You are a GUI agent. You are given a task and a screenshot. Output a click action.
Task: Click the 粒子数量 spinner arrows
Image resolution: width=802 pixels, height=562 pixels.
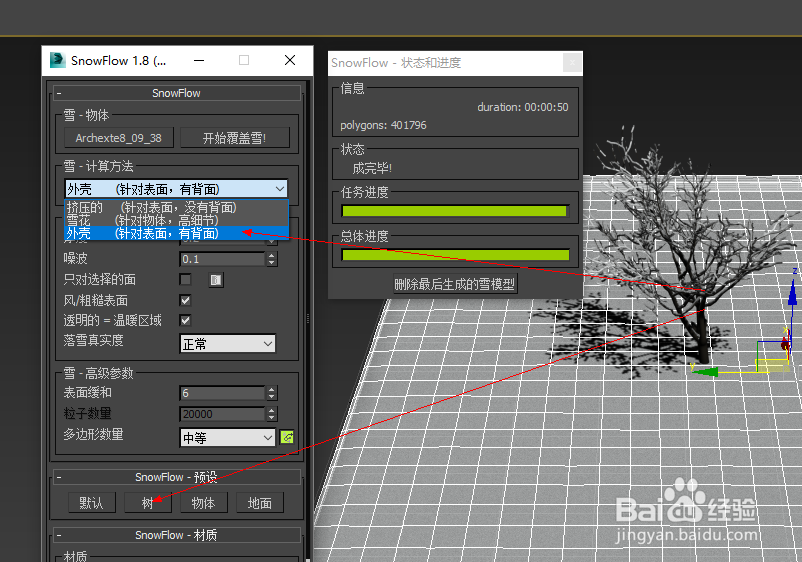[x=272, y=414]
